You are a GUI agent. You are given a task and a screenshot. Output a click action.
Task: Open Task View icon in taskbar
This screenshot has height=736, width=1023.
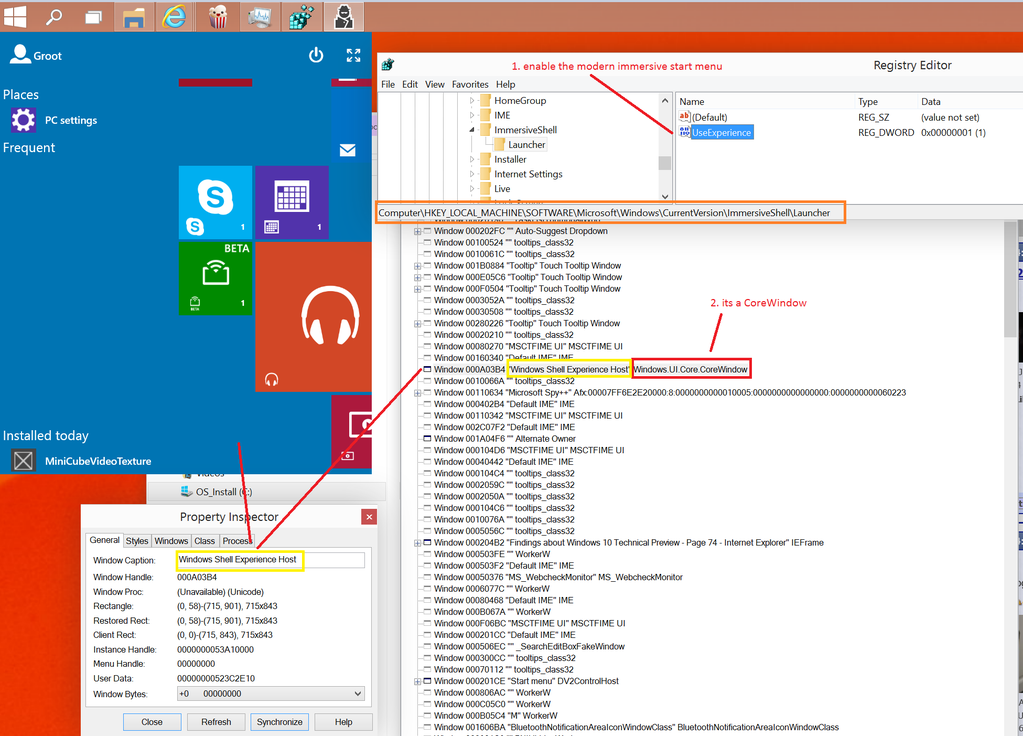94,17
